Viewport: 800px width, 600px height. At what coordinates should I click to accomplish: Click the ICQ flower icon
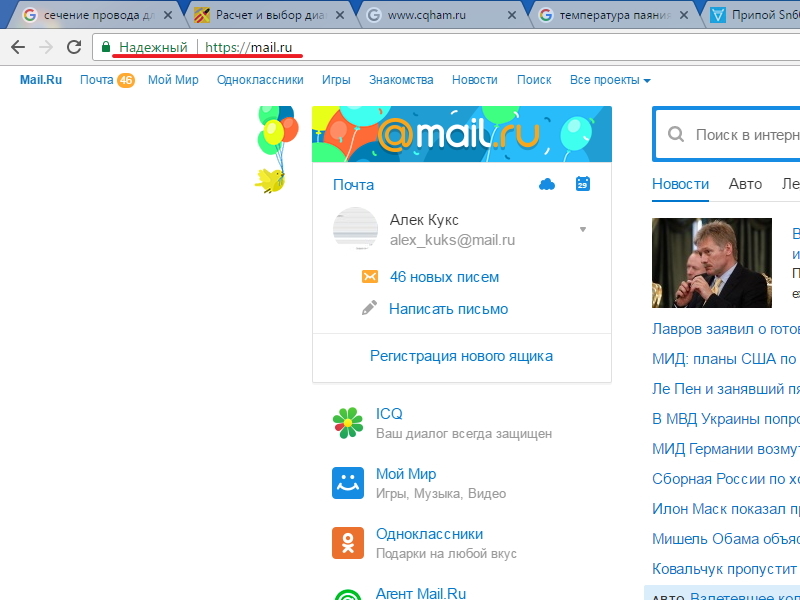click(x=348, y=423)
